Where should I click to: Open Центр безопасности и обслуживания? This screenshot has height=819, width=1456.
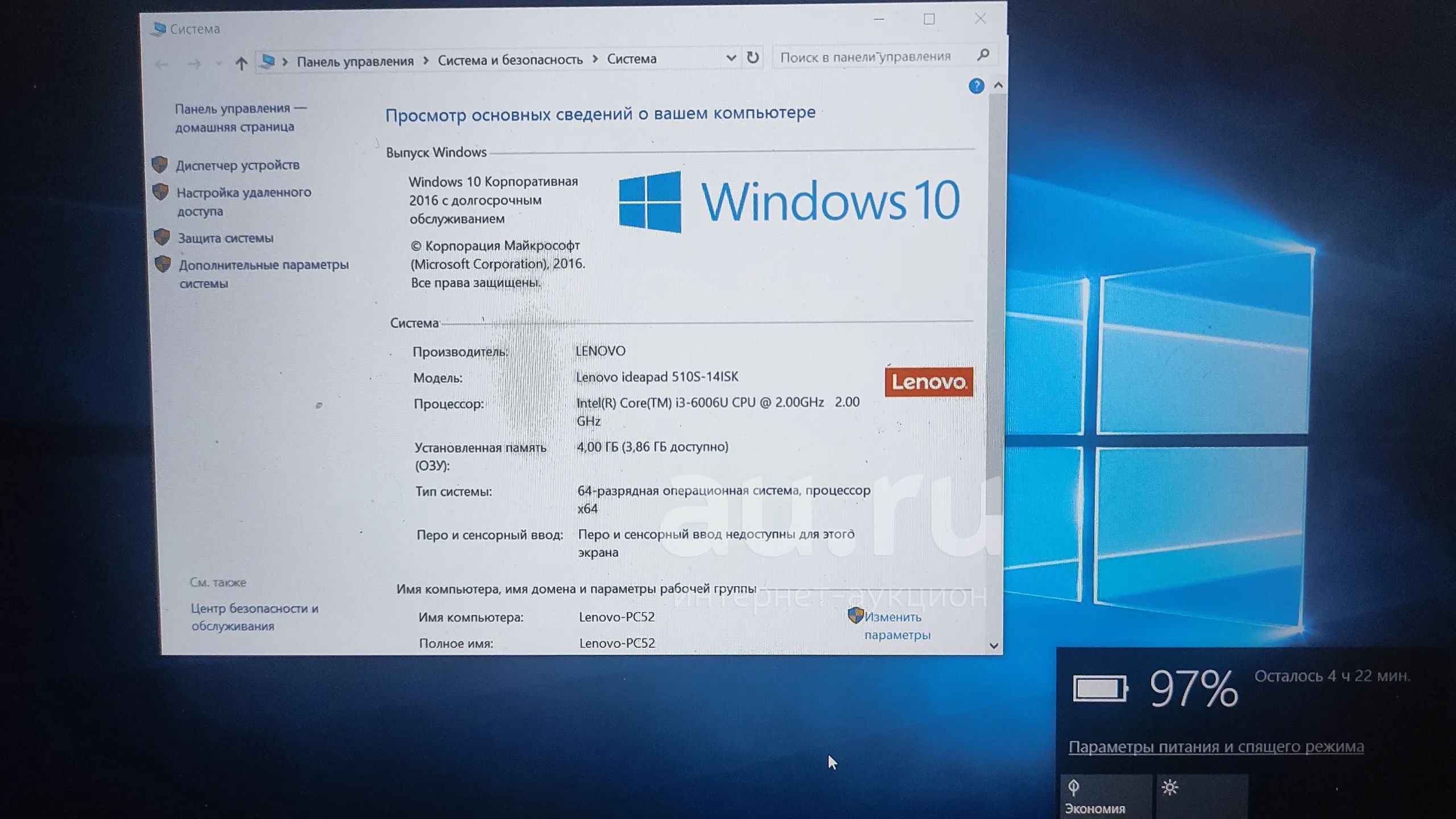(x=254, y=617)
